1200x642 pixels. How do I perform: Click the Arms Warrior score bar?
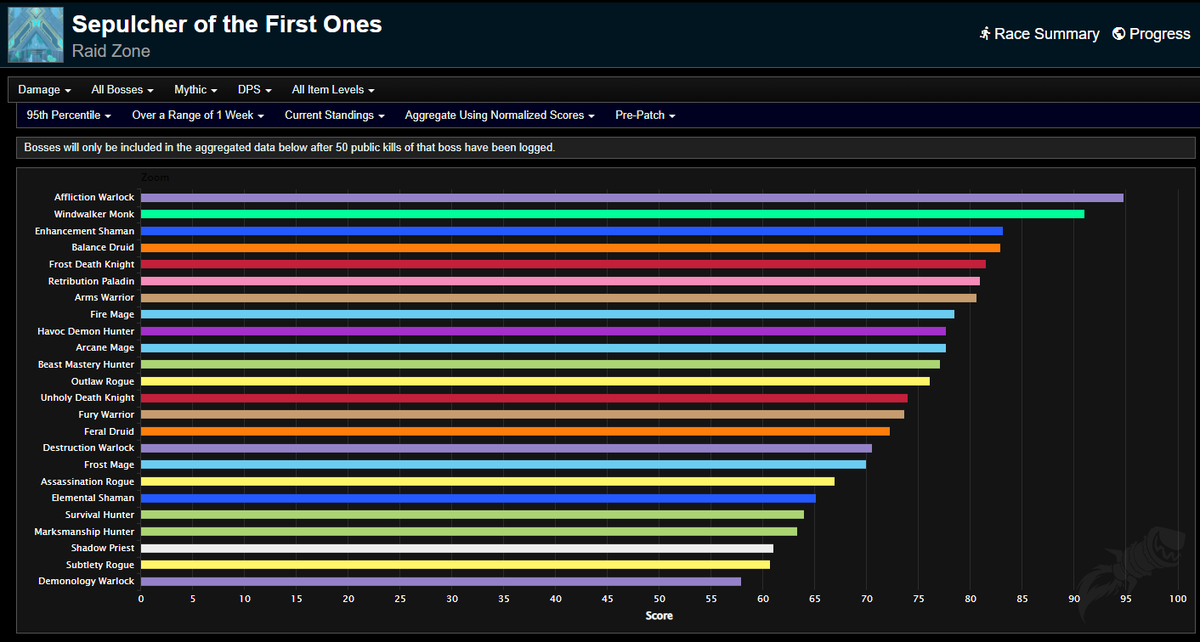coord(558,298)
